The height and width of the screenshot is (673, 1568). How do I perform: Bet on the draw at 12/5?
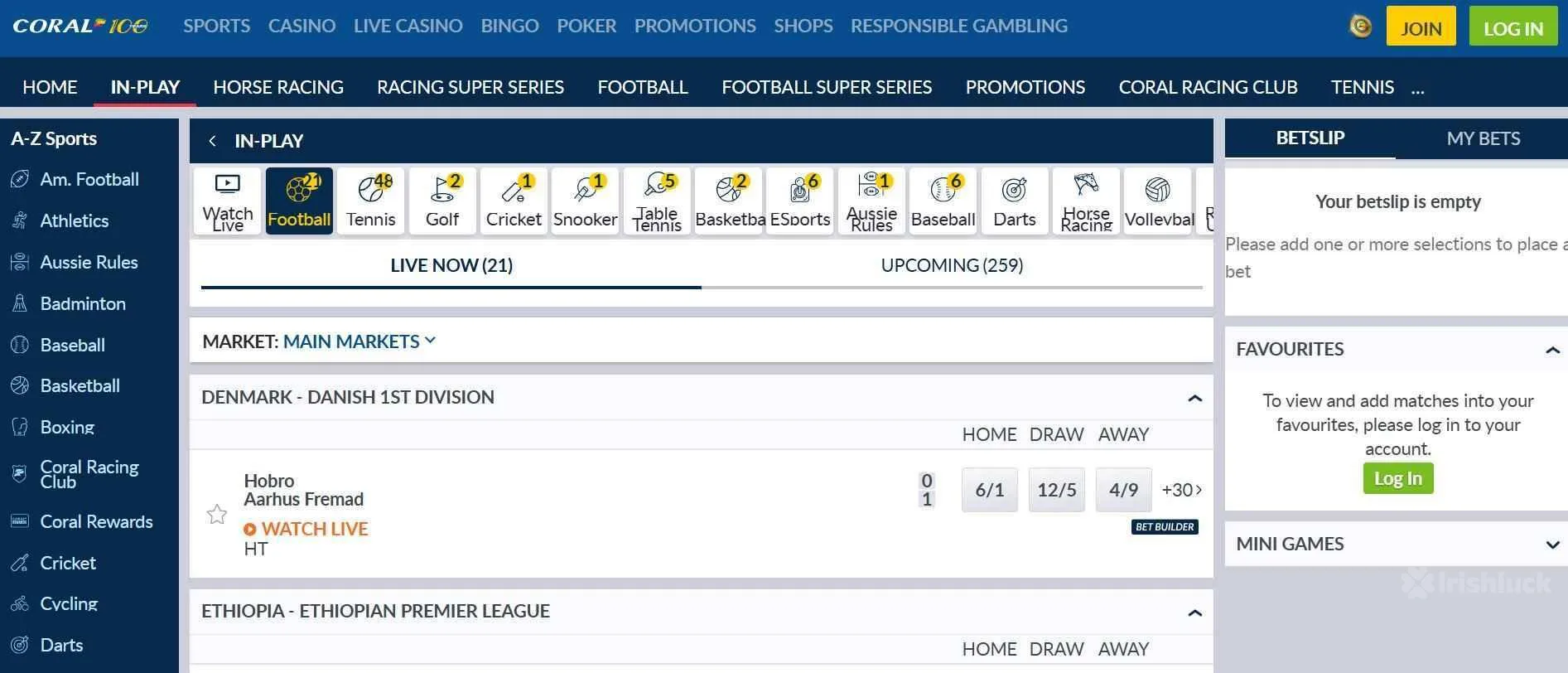click(x=1056, y=490)
